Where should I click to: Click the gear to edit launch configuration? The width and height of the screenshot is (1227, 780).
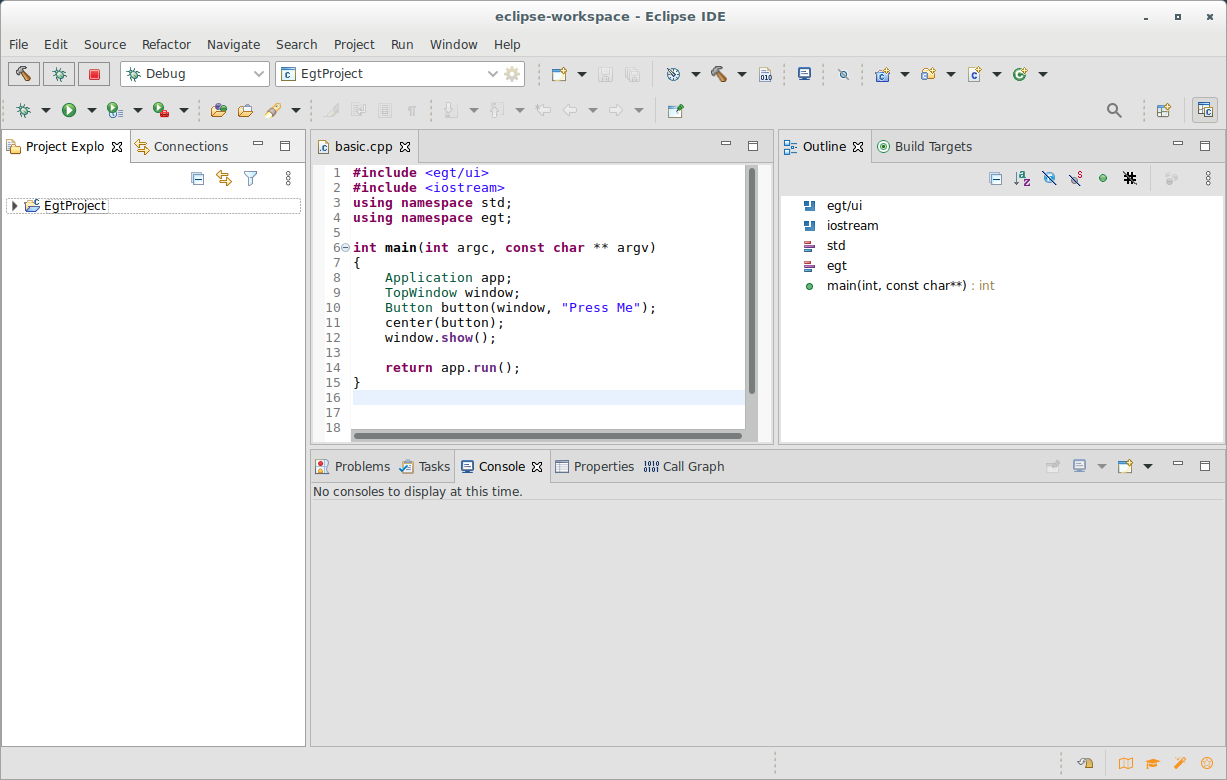(x=512, y=74)
